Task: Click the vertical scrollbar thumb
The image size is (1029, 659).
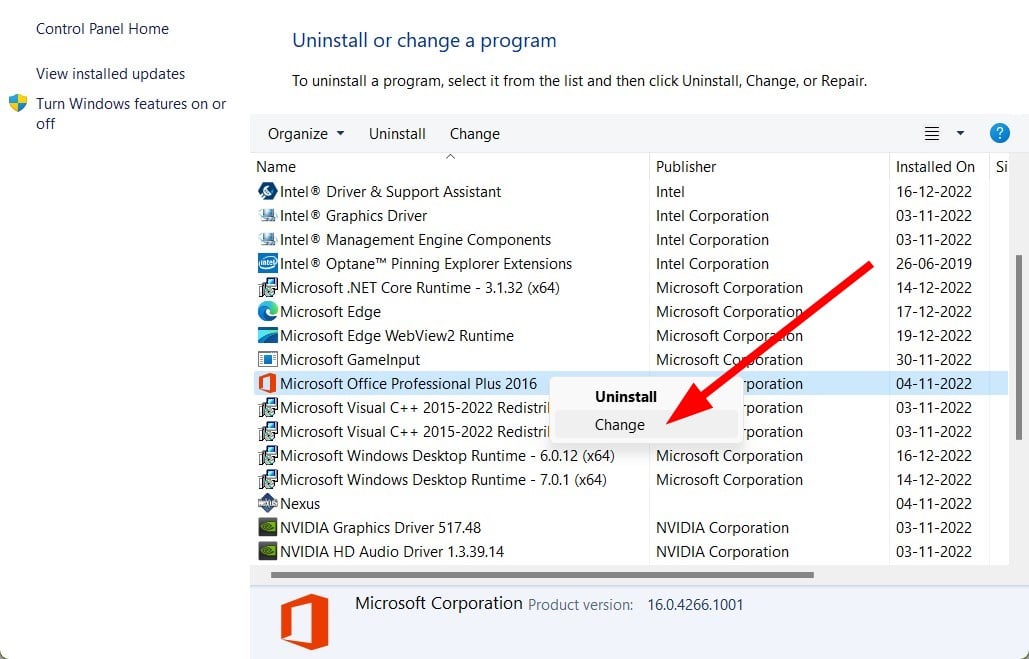Action: (1018, 347)
